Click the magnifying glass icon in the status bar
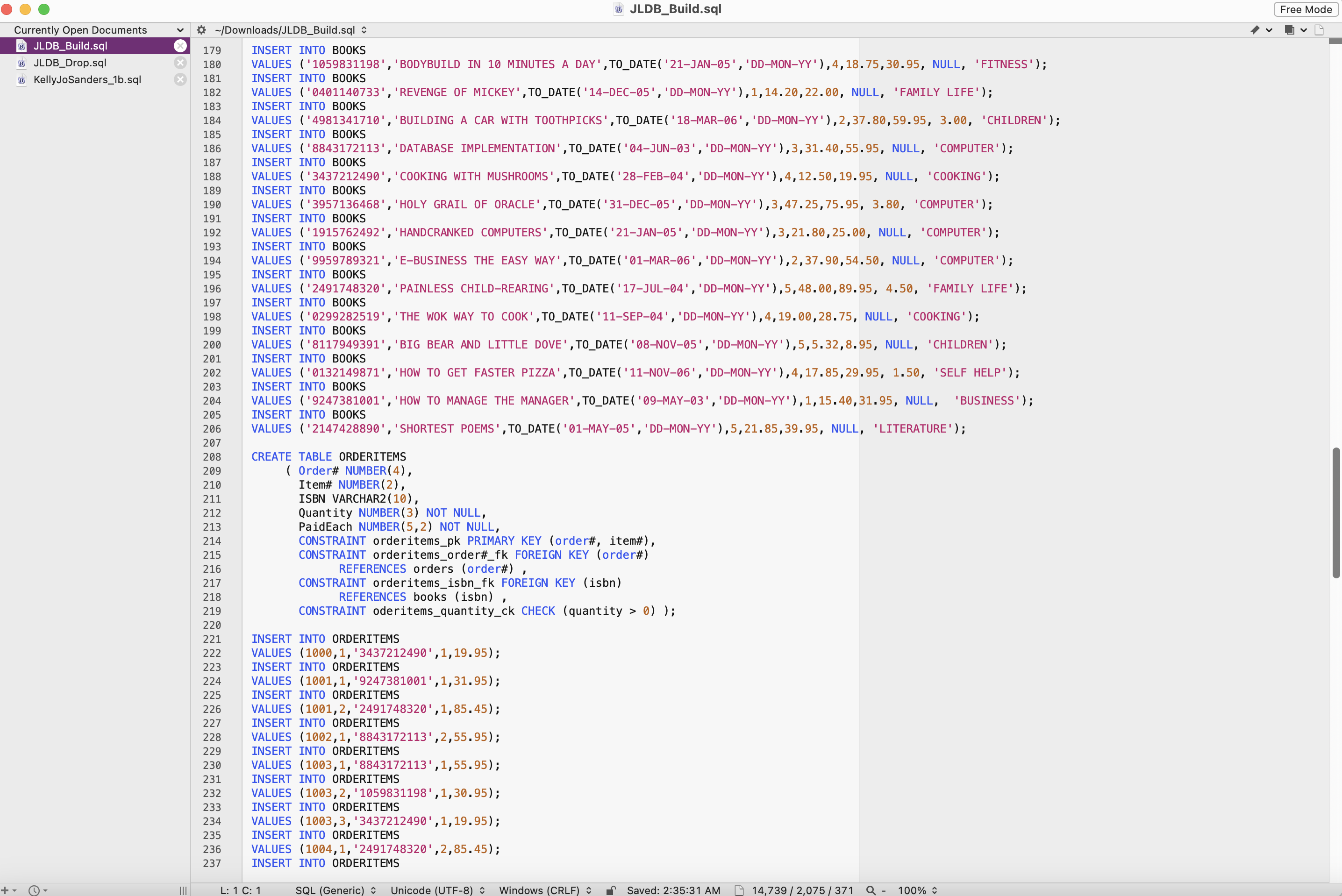Screen dimensions: 1342x896 click(x=871, y=890)
